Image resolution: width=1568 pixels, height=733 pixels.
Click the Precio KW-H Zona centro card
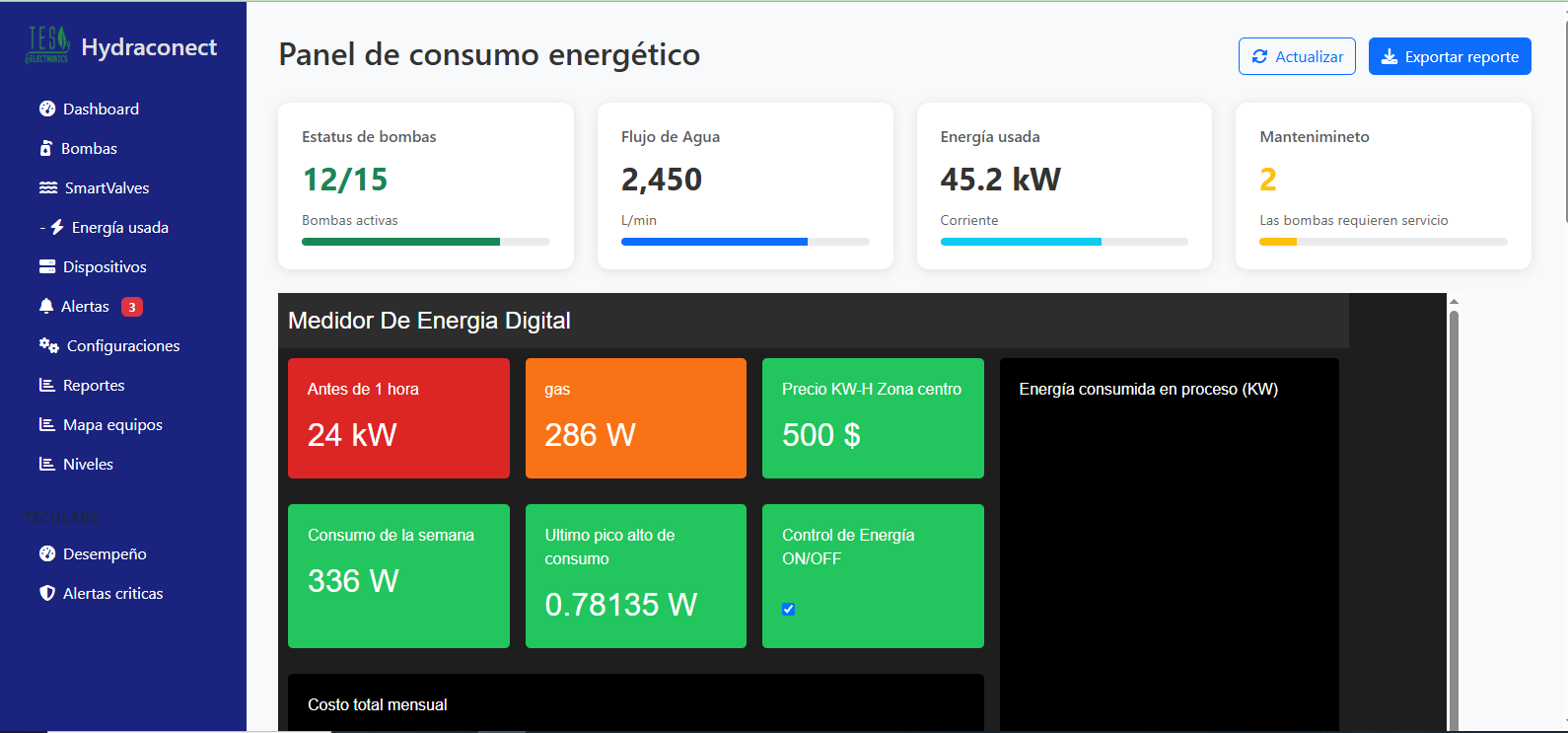(873, 418)
